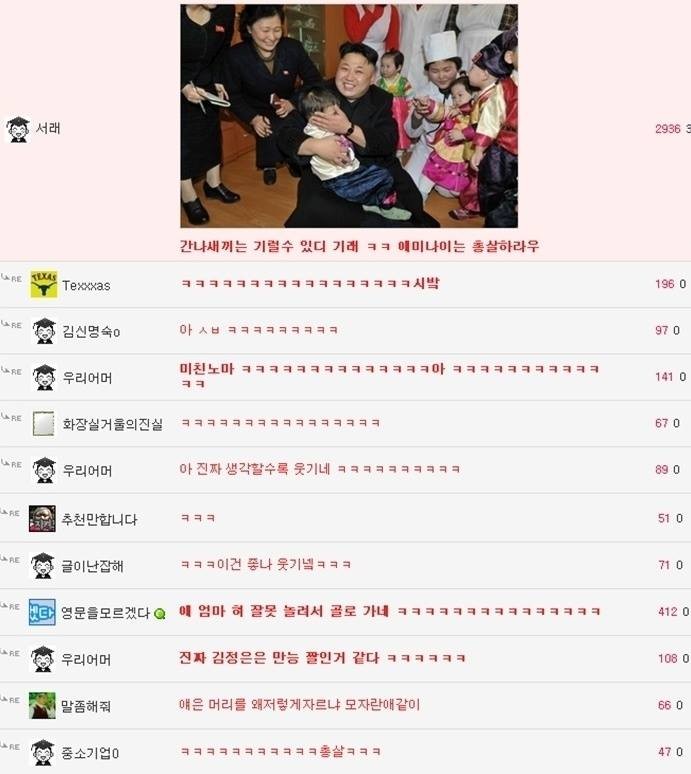Viewport: 691px width, 774px height.
Task: Open the 서래 author name link
Action: click(x=48, y=128)
